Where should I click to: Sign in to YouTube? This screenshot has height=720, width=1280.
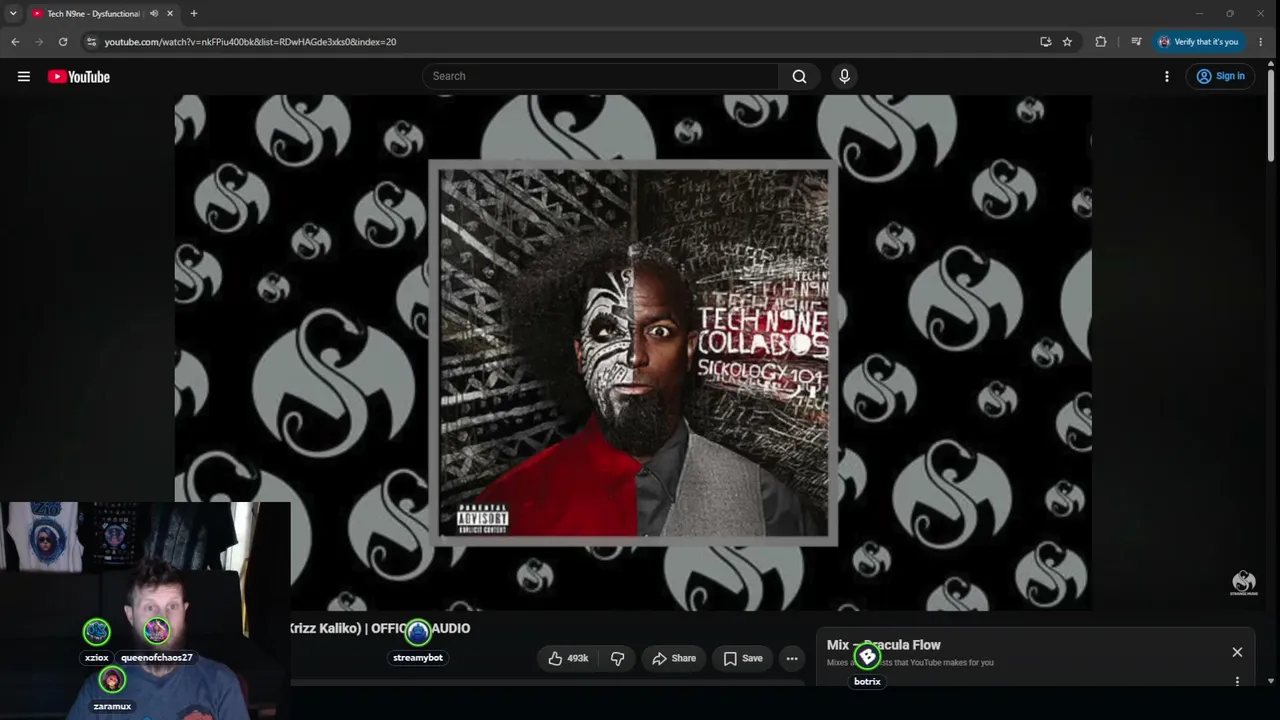pyautogui.click(x=1220, y=76)
